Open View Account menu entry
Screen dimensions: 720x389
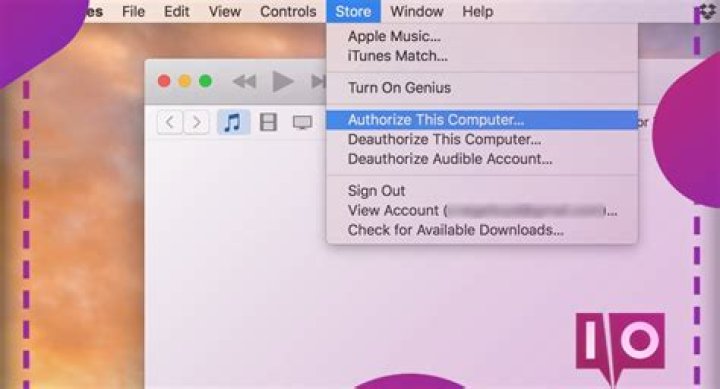pyautogui.click(x=482, y=210)
